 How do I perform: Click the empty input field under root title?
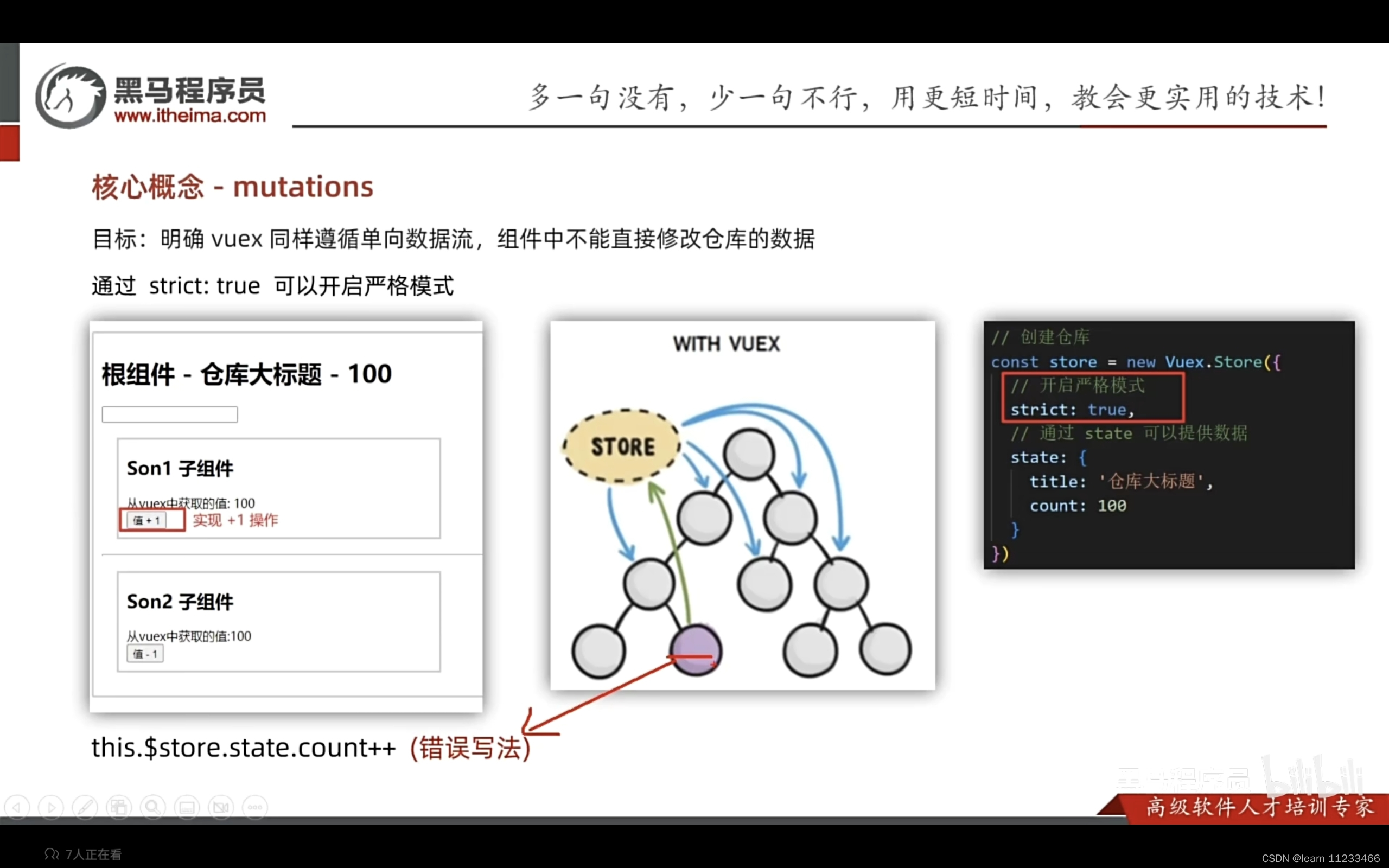point(170,414)
